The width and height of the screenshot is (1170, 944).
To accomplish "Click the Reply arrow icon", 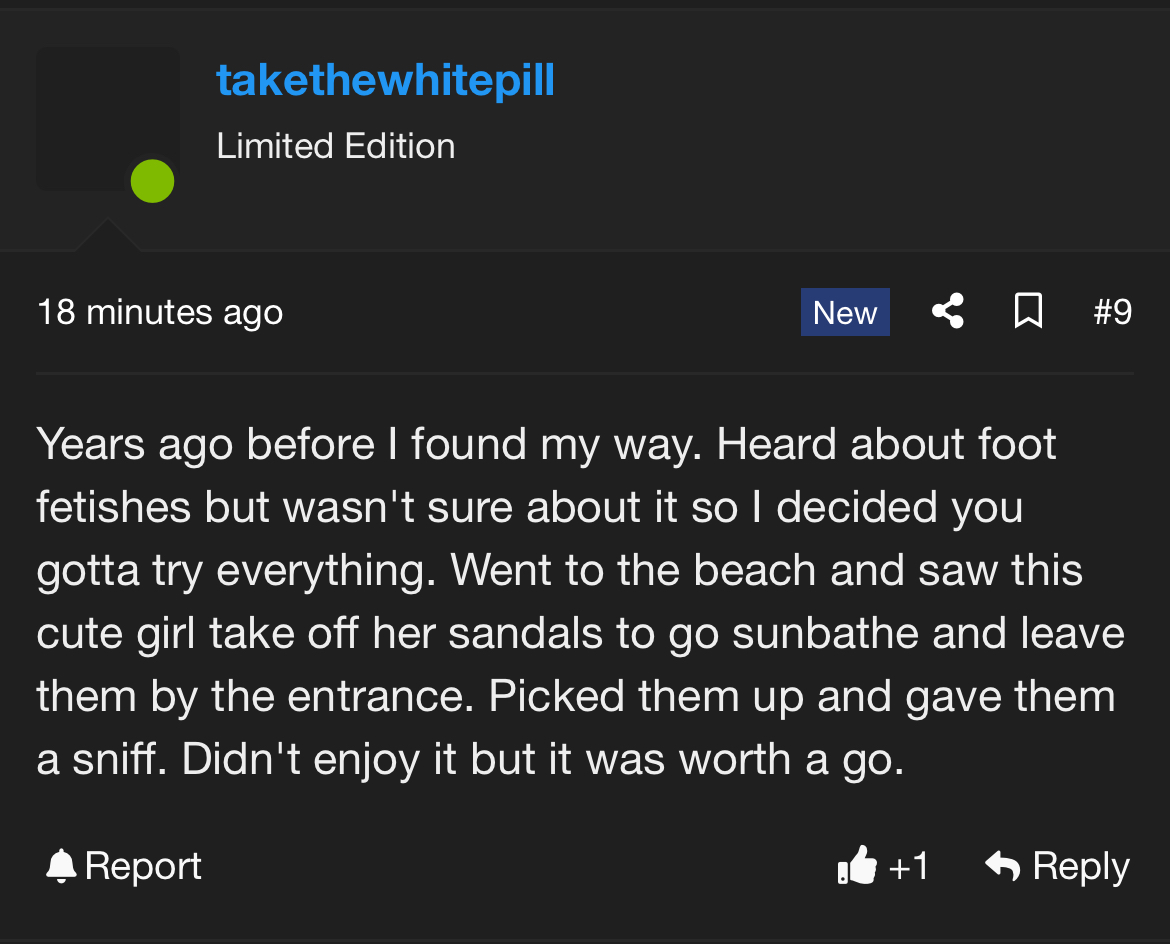I will pos(1002,866).
